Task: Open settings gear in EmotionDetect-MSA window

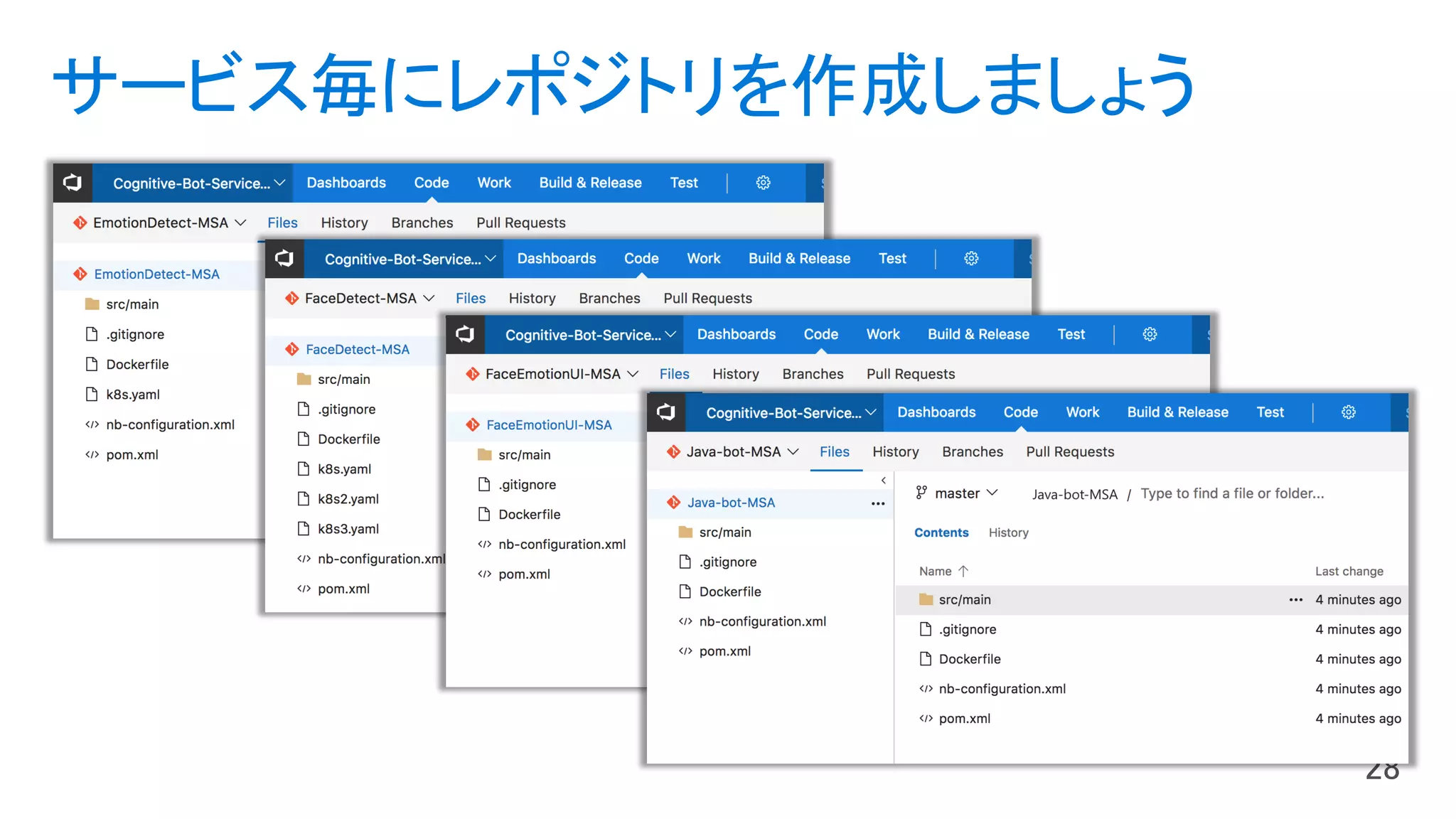Action: 763,183
